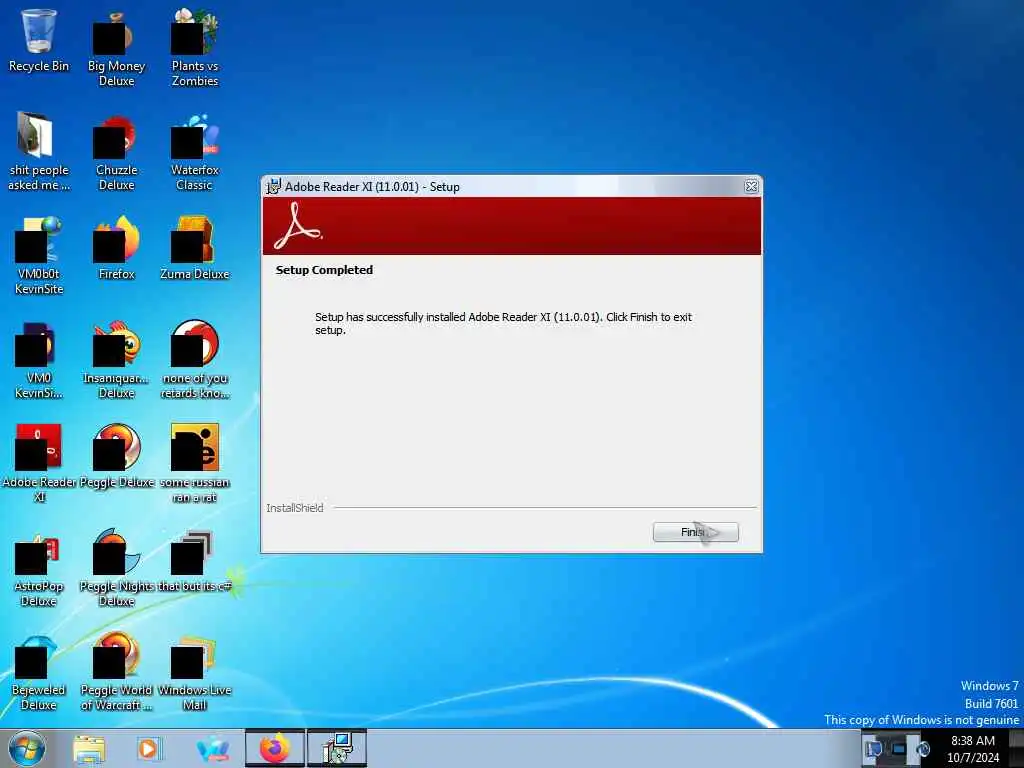The image size is (1024, 768).
Task: Switch to Firefox in the taskbar
Action: 275,748
